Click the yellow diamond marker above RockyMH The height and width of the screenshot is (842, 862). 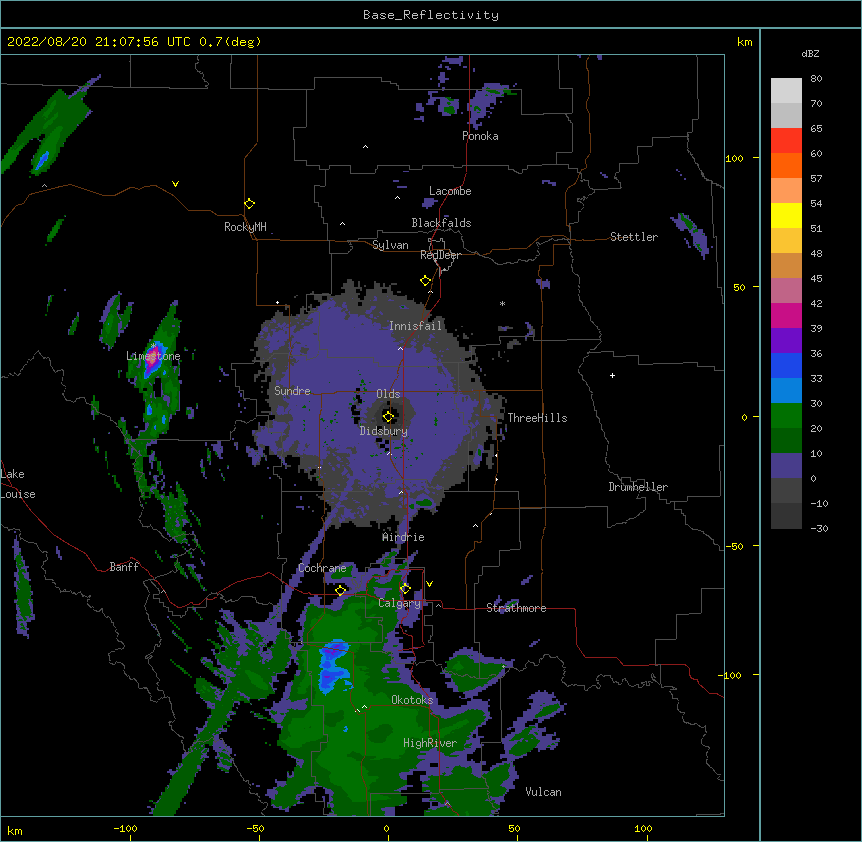click(x=249, y=203)
